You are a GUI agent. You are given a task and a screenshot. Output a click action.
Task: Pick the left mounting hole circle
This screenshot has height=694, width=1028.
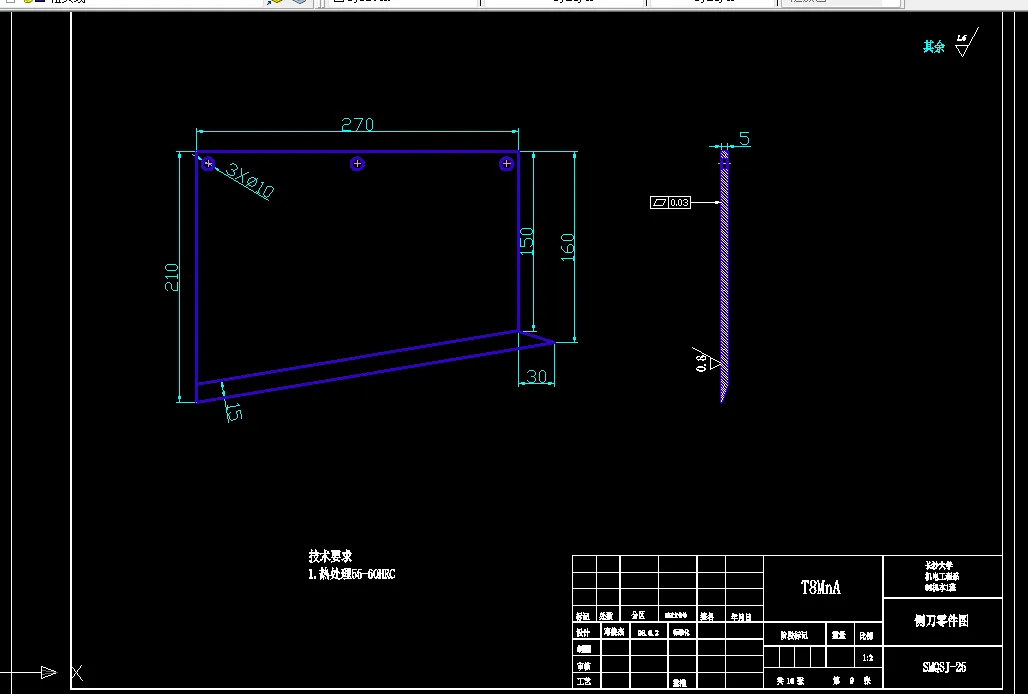pyautogui.click(x=208, y=163)
